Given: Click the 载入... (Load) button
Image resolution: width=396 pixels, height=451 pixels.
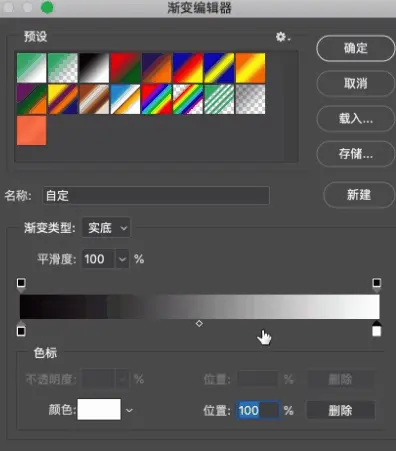Looking at the screenshot, I should click(356, 119).
